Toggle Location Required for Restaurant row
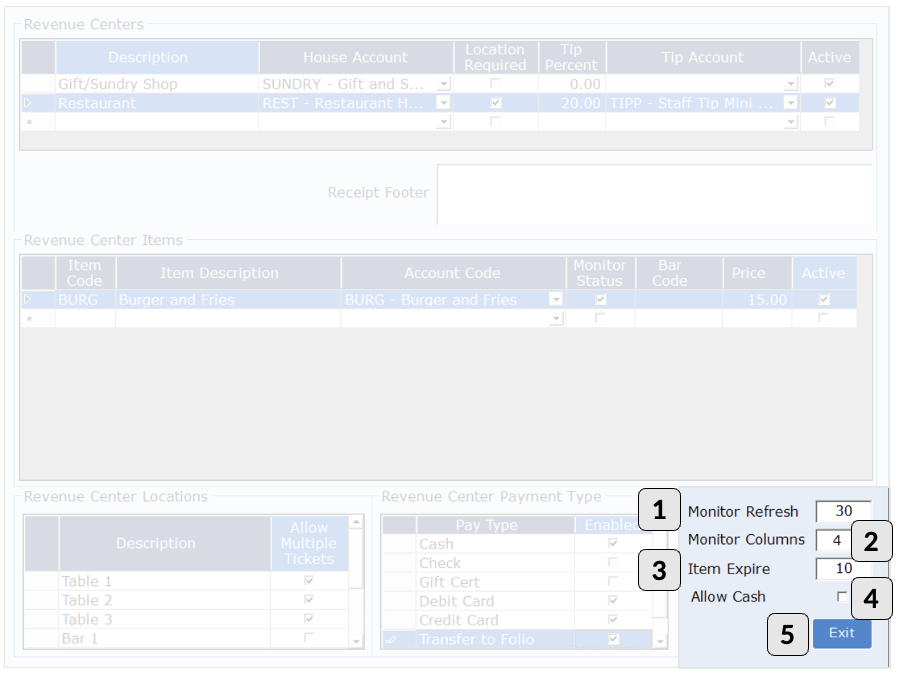The width and height of the screenshot is (899, 674). pyautogui.click(x=496, y=103)
